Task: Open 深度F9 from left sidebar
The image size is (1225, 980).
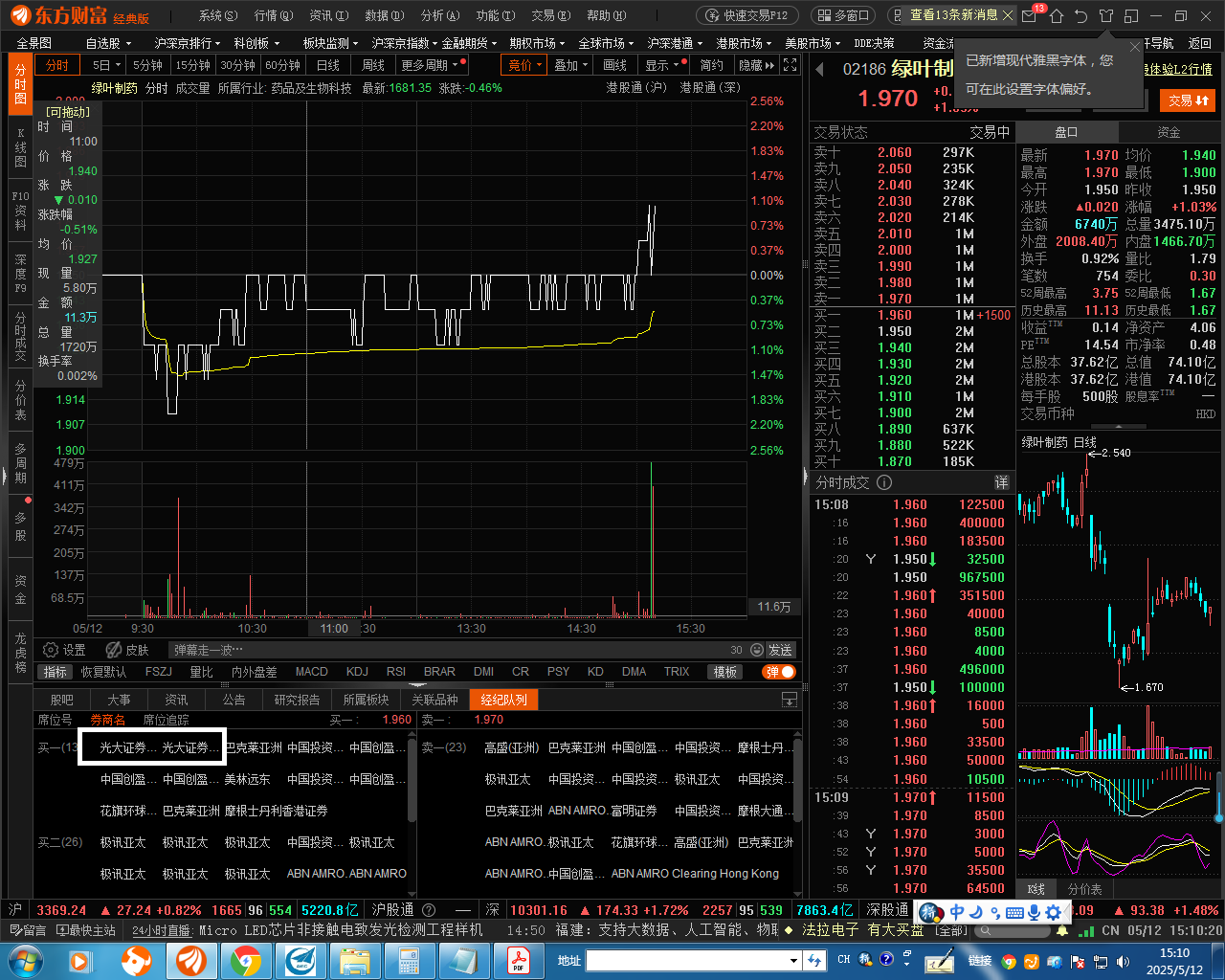Action: [x=20, y=273]
